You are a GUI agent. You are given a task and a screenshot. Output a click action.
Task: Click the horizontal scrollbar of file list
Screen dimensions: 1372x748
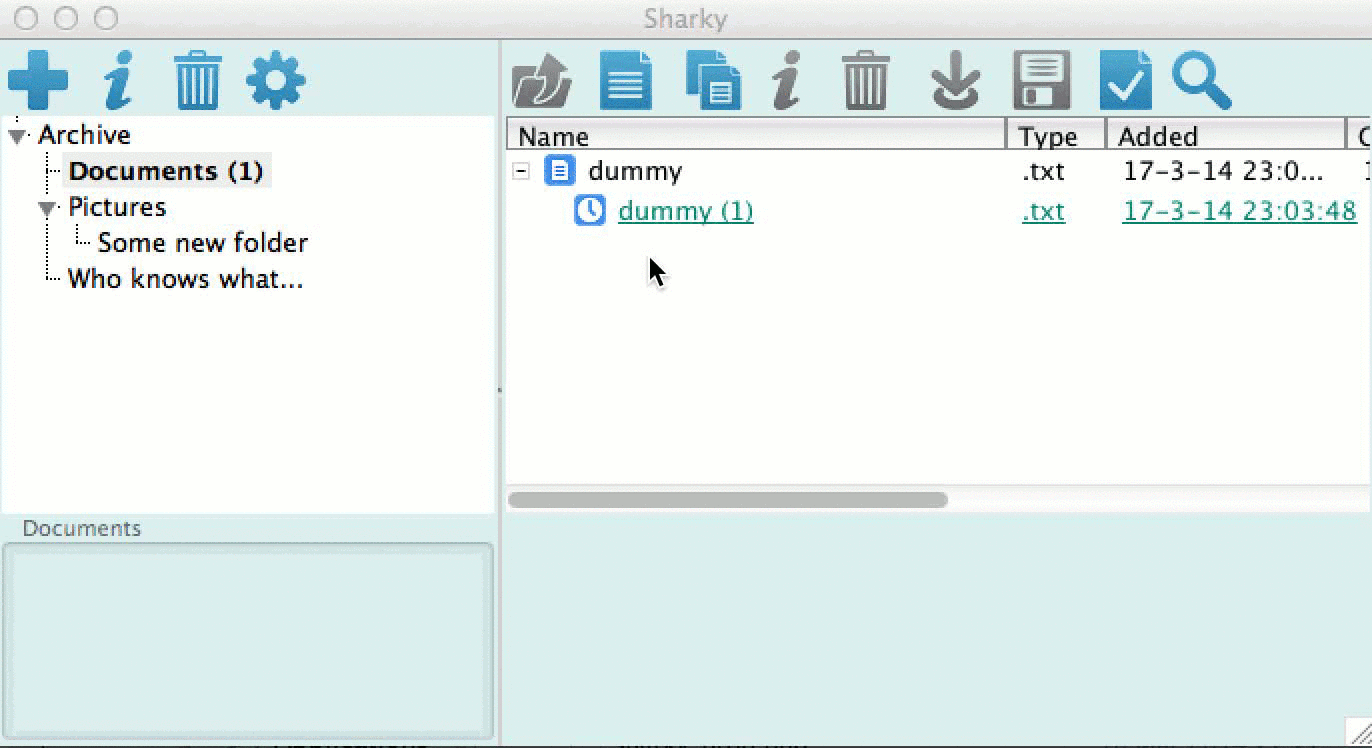click(x=727, y=499)
